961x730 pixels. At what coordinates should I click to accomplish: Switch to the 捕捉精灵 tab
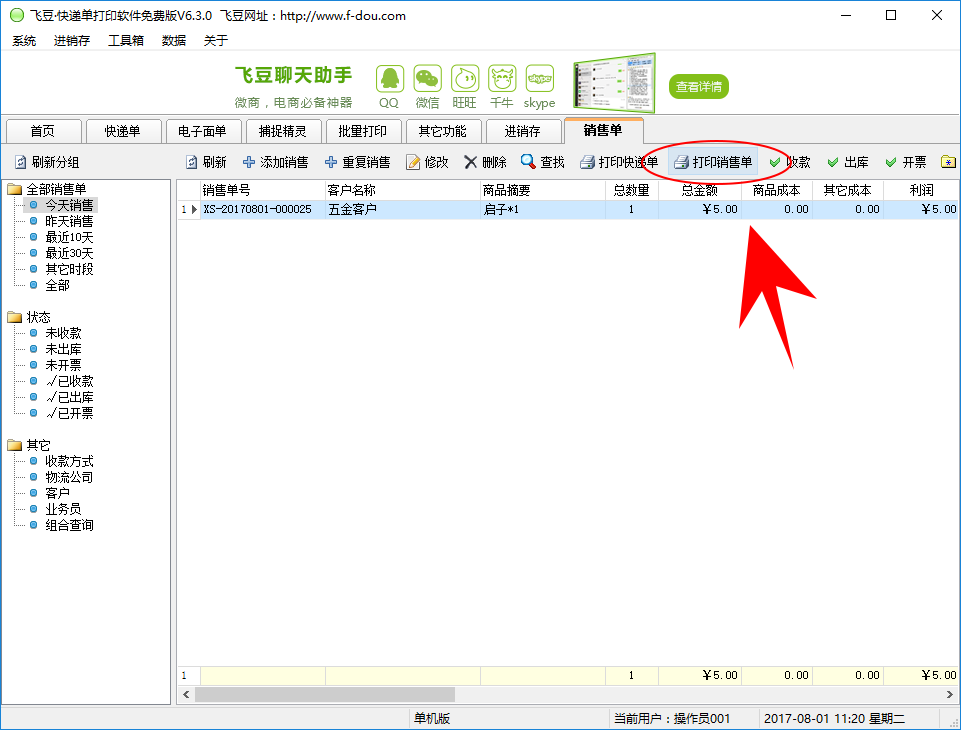(283, 131)
